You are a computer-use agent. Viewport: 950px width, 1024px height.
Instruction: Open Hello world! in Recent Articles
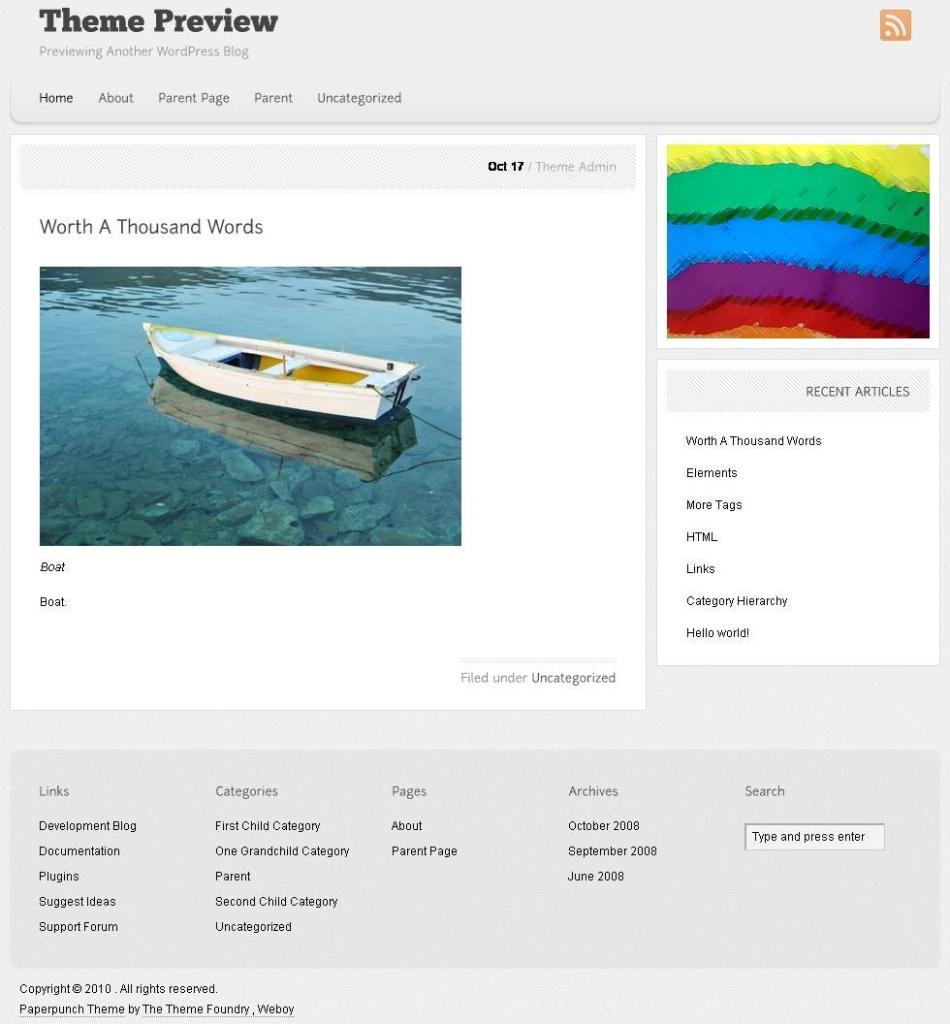[717, 633]
